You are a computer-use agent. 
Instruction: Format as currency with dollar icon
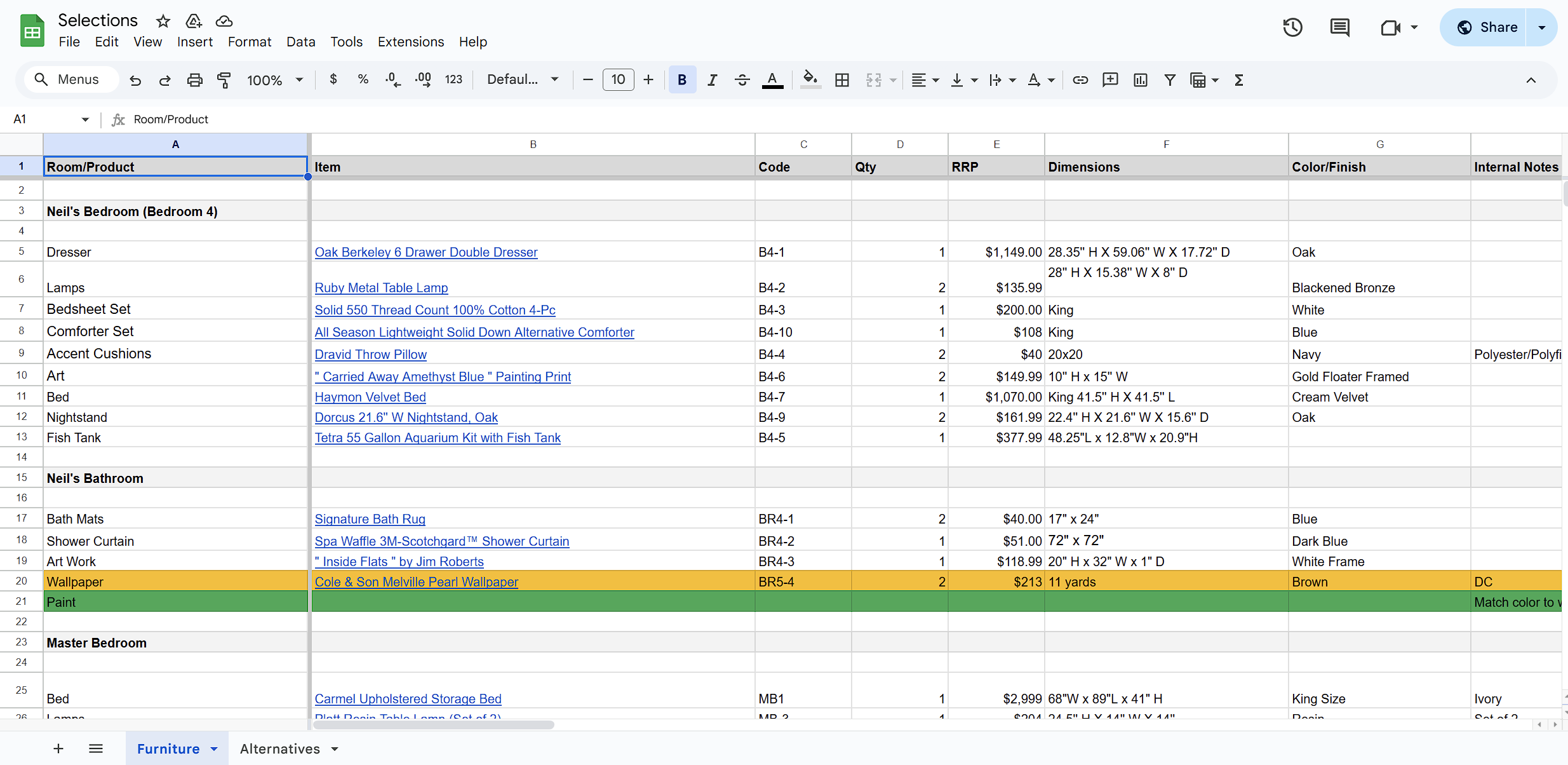[333, 79]
